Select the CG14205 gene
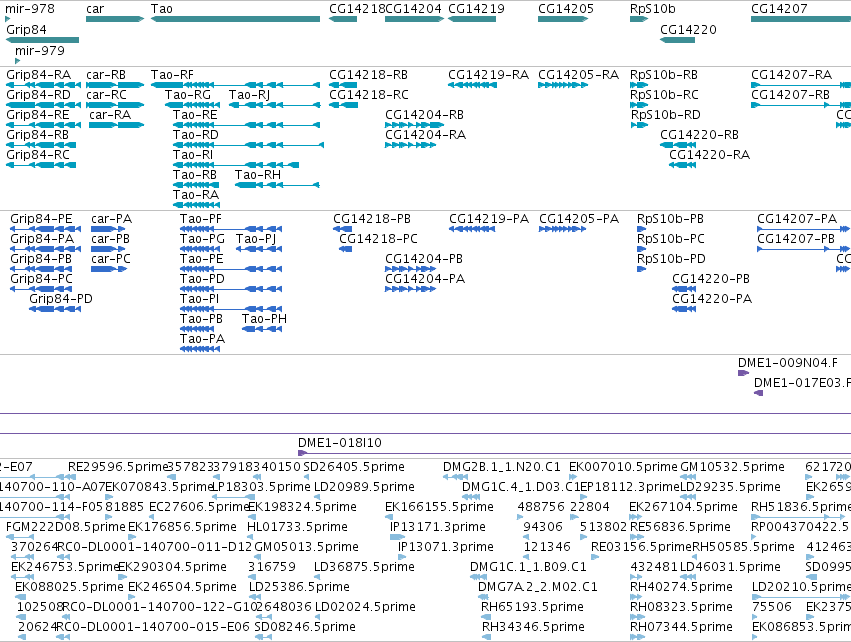This screenshot has width=851, height=642. tap(563, 19)
